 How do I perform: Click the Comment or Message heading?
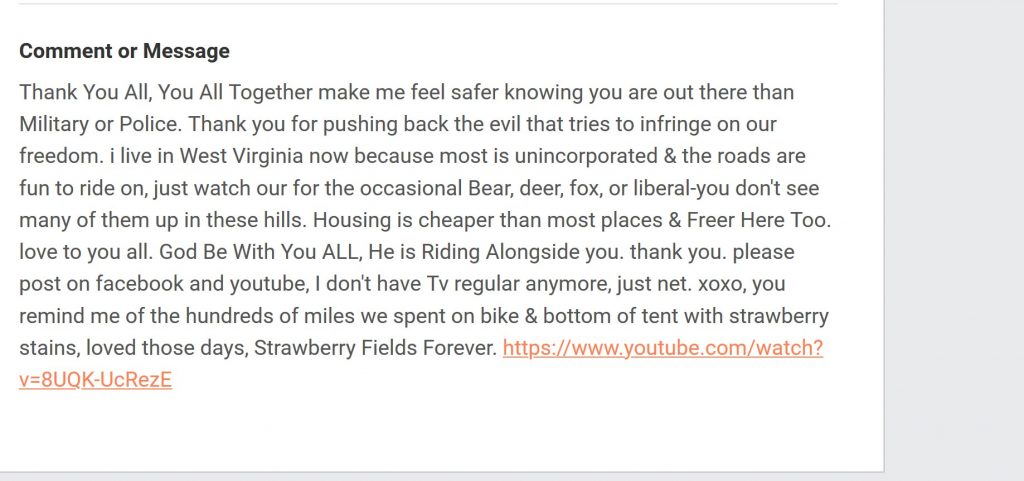124,51
